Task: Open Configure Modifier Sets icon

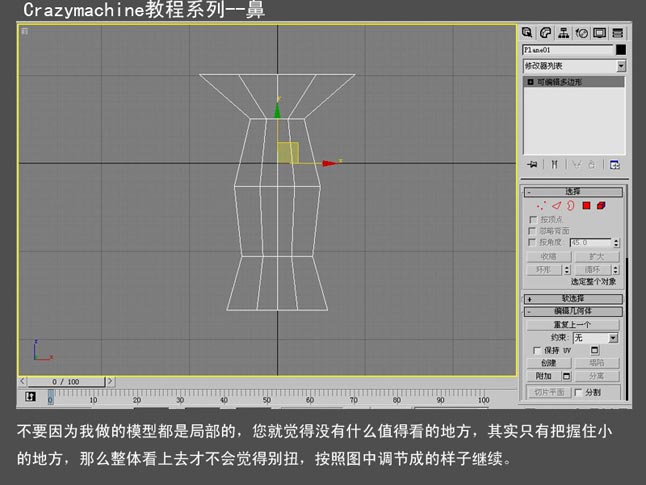Action: (x=615, y=165)
